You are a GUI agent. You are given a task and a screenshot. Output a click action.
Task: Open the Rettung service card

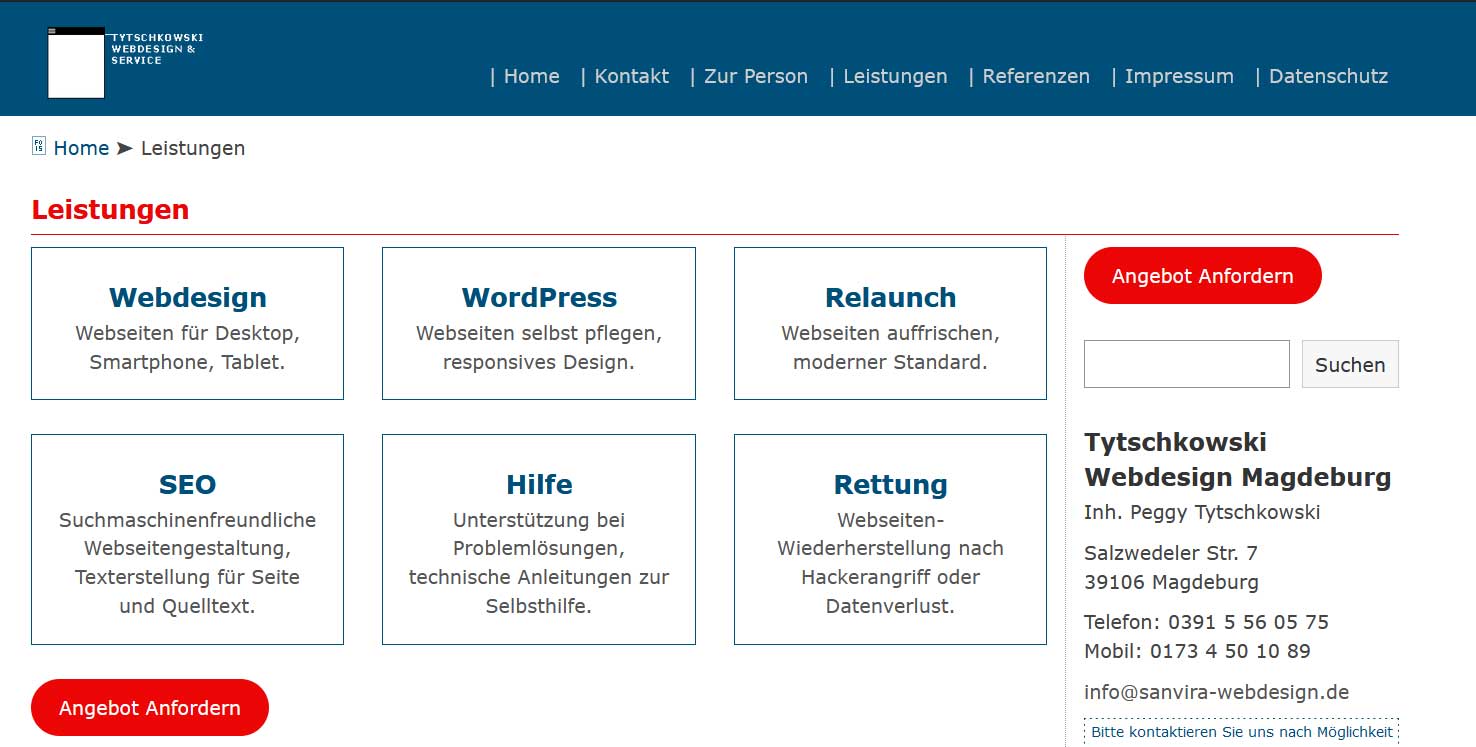point(890,539)
